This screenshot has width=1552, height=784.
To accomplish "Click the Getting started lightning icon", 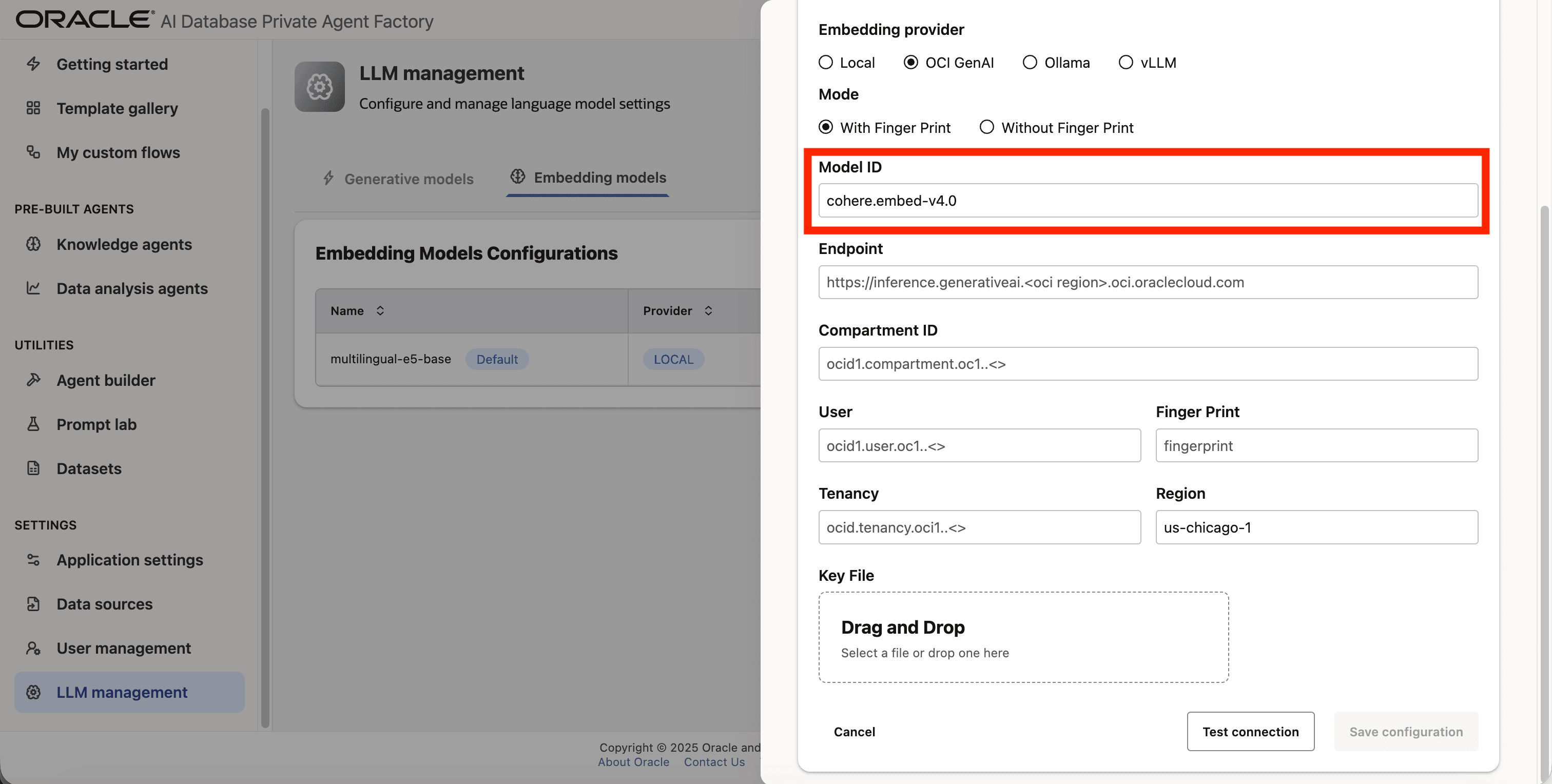I will [x=33, y=64].
